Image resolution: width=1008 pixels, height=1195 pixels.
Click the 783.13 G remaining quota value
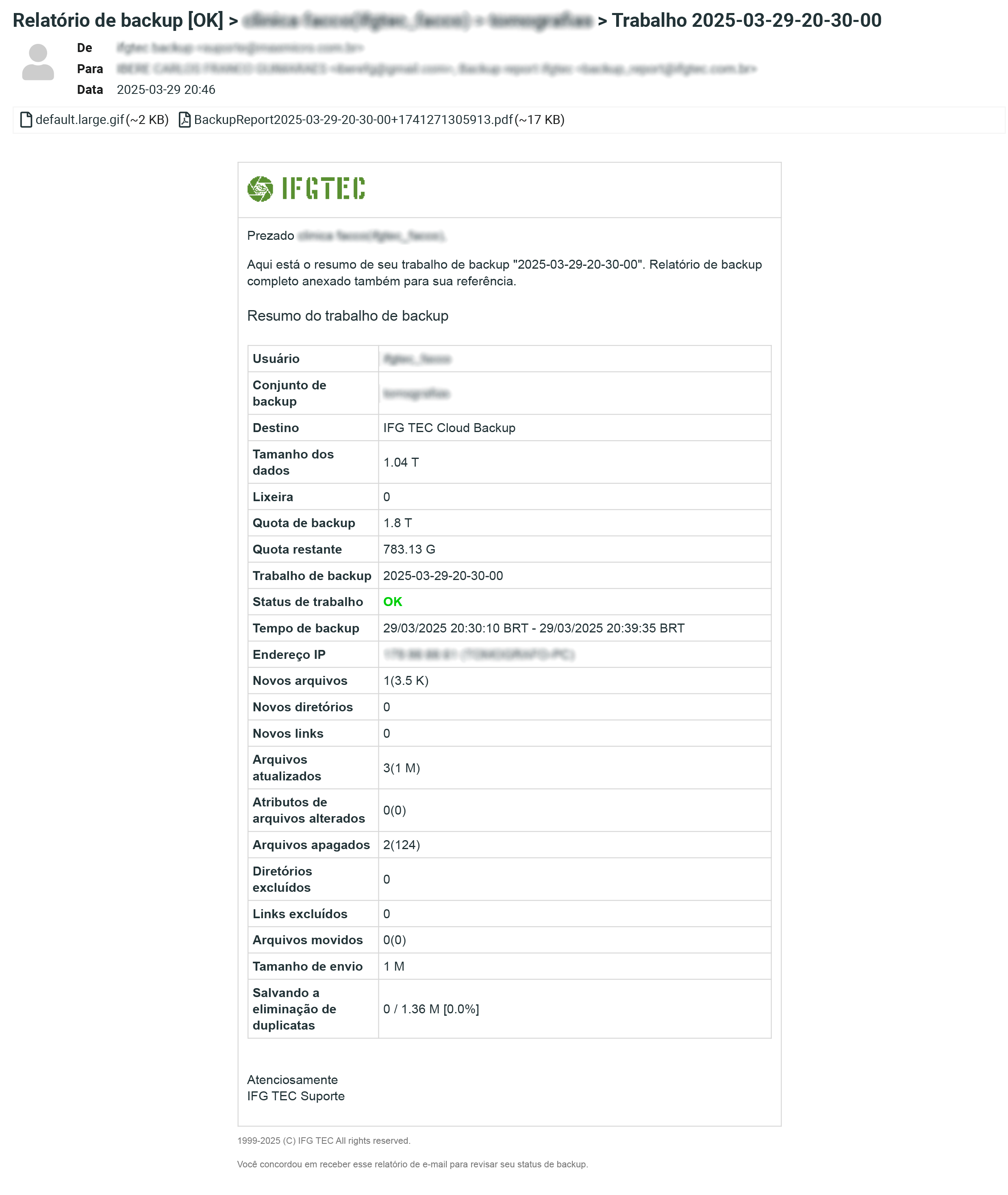pyautogui.click(x=409, y=549)
